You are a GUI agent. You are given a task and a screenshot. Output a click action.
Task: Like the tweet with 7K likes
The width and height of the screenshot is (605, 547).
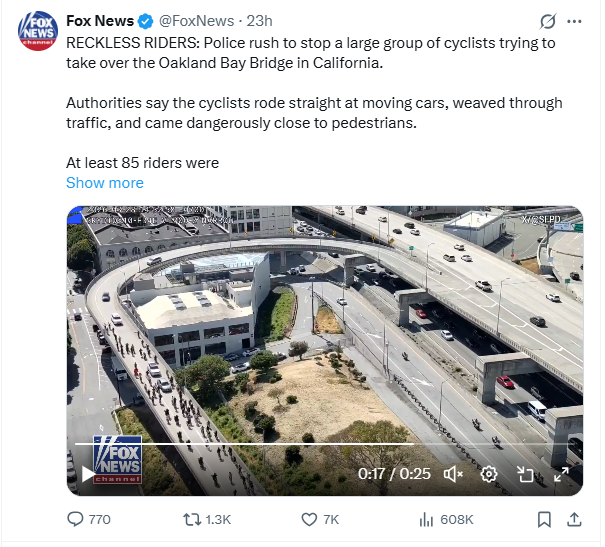point(320,519)
